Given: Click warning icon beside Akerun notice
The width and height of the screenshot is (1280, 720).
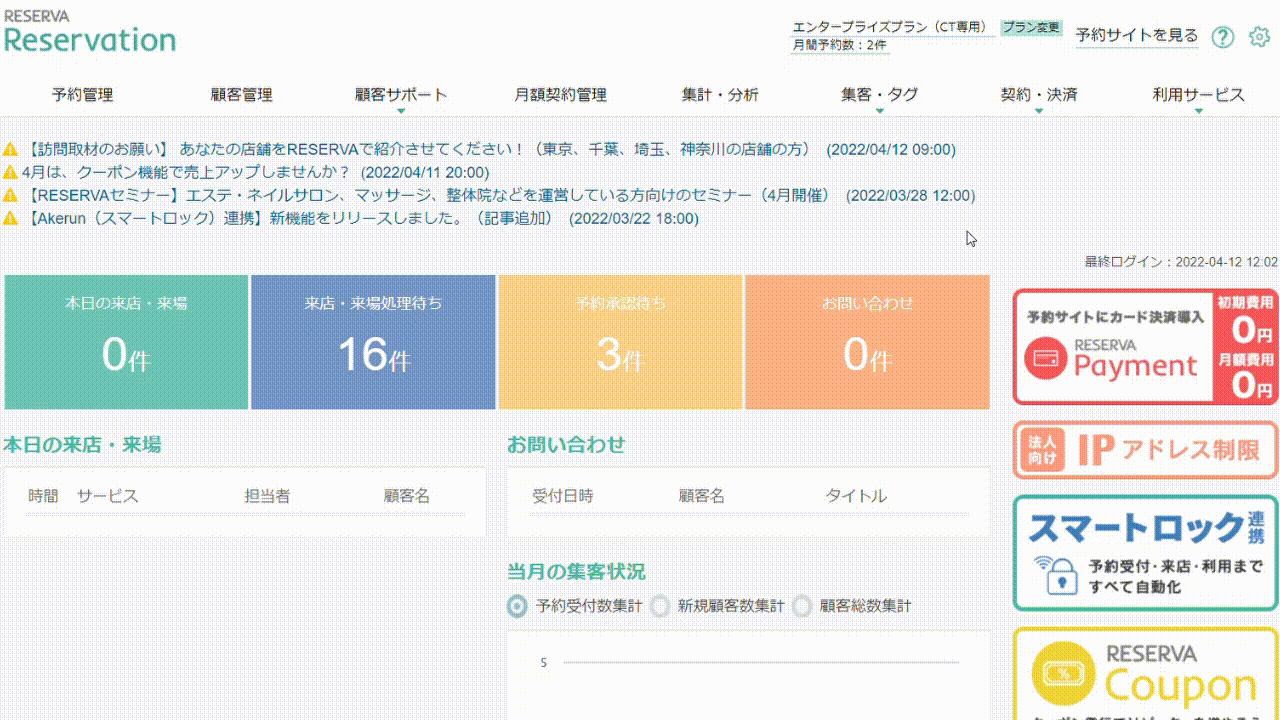Looking at the screenshot, I should click(11, 218).
